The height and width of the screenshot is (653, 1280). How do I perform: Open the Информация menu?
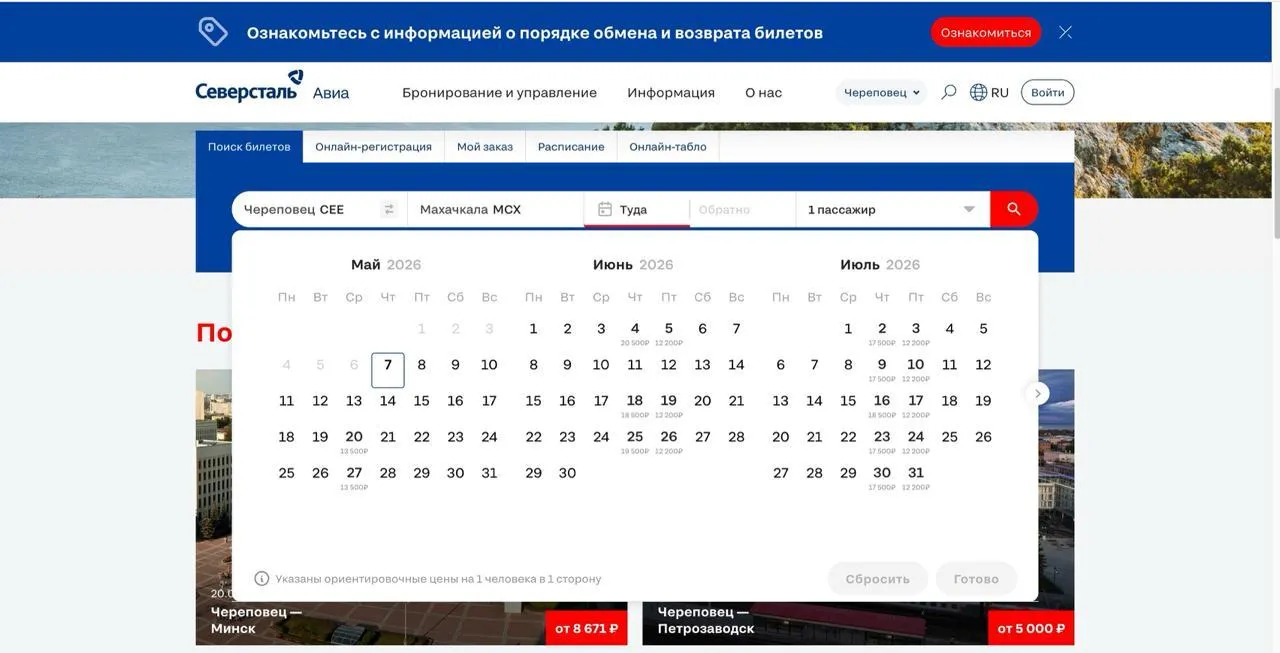(671, 92)
